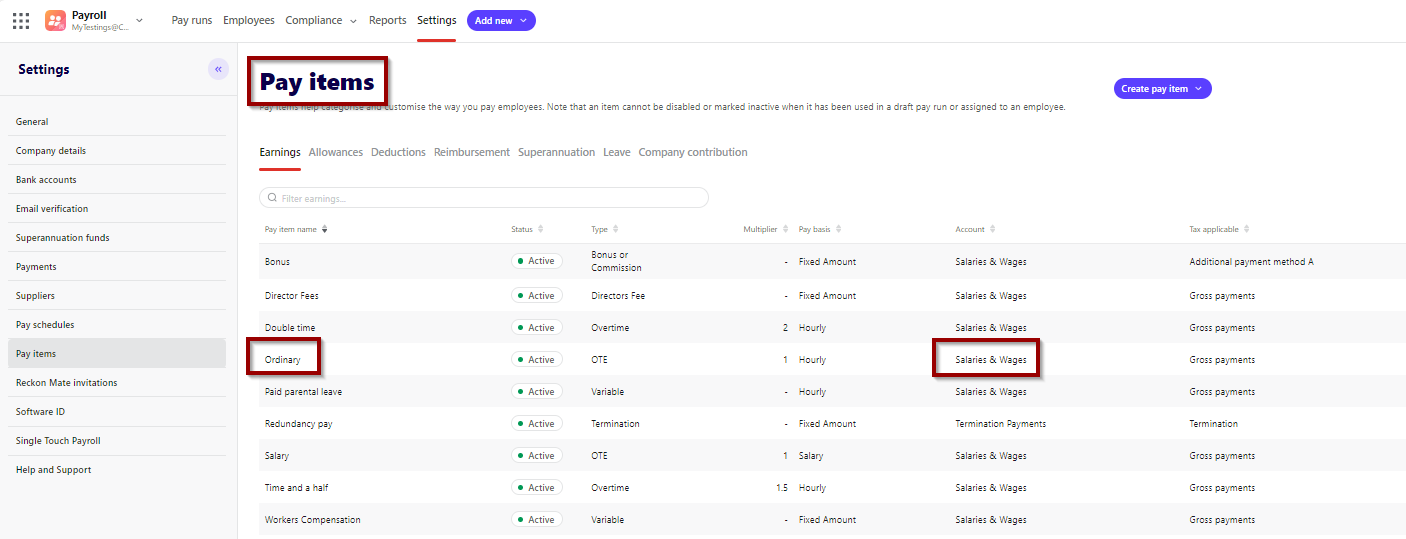
Task: Open the Salary pay item
Action: pos(277,456)
